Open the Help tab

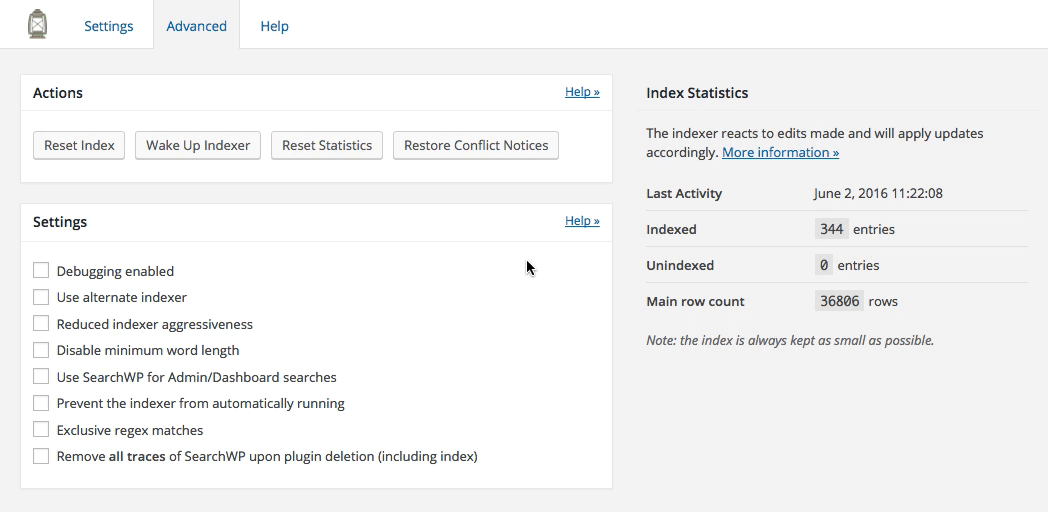[274, 26]
